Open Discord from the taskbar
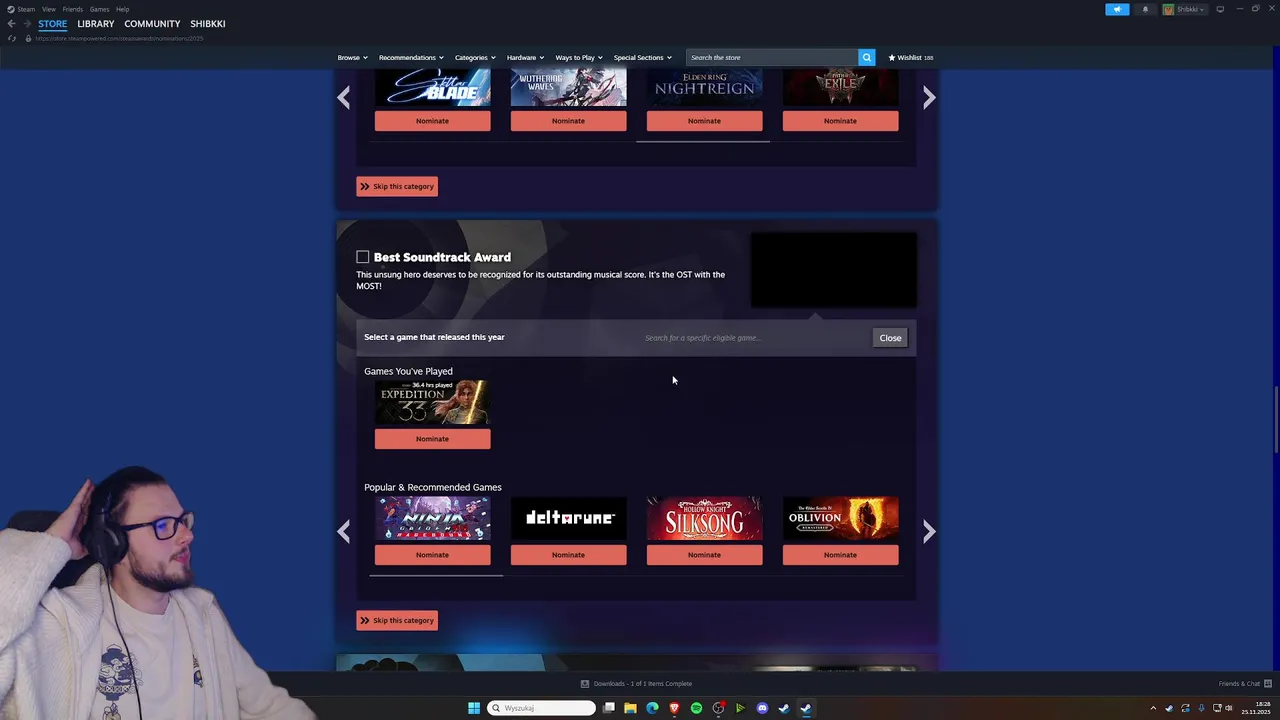Image resolution: width=1280 pixels, height=720 pixels. pos(762,708)
